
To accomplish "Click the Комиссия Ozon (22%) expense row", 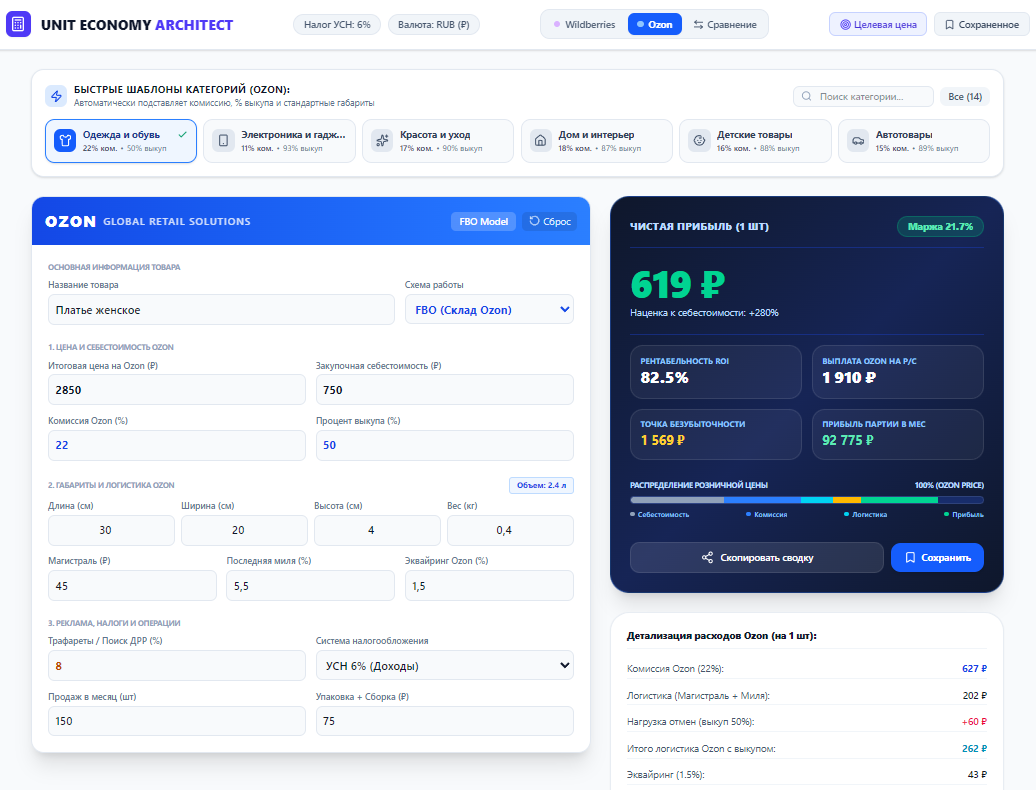I will coord(807,668).
